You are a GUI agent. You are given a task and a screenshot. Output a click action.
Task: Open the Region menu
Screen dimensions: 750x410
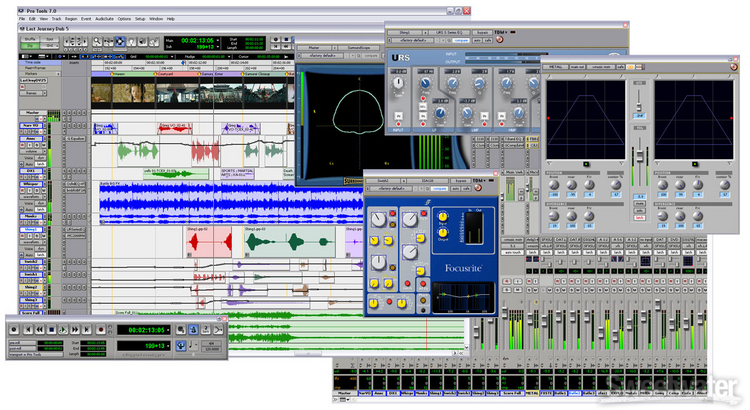point(71,19)
